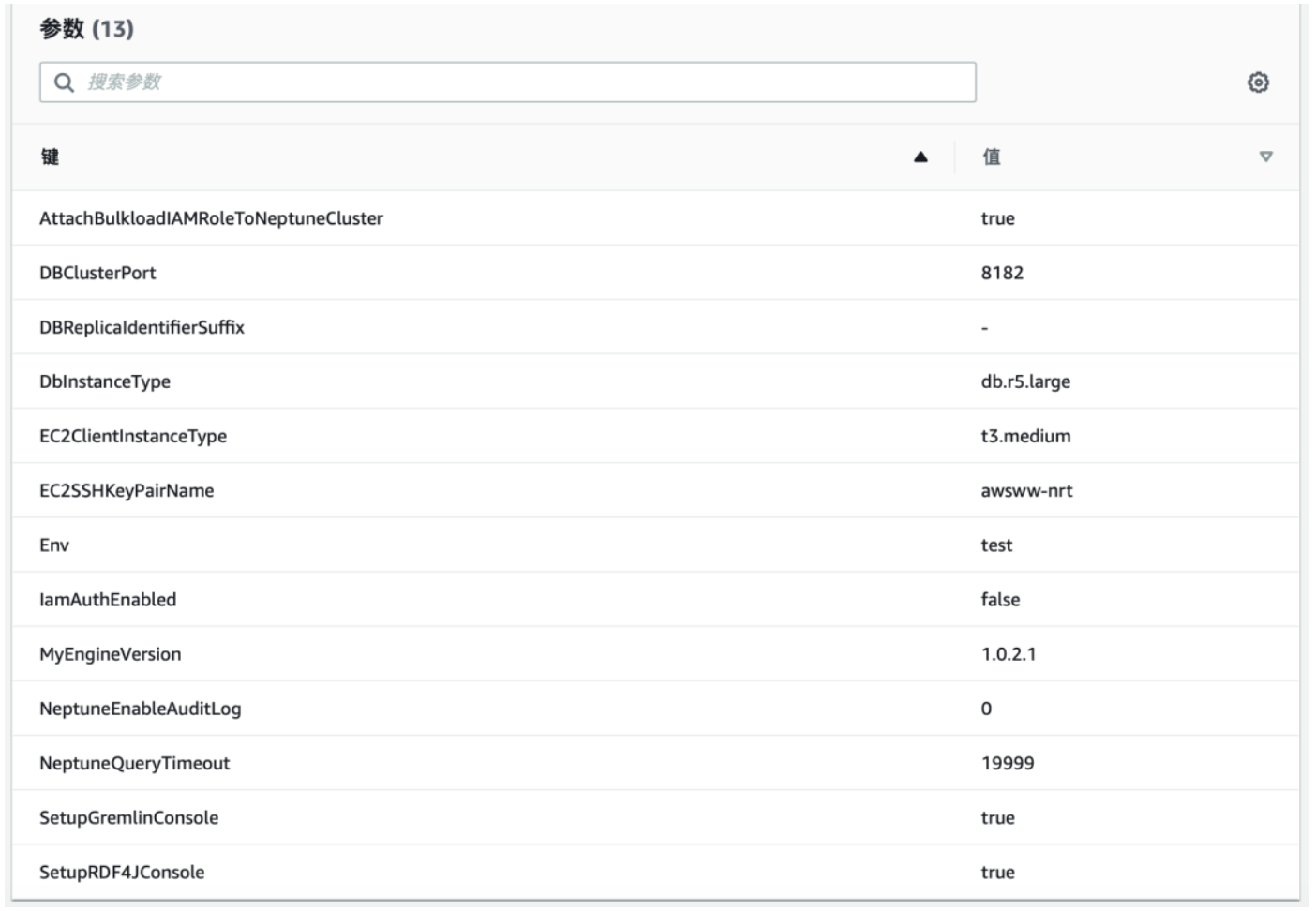Select the DbInstanceType key

coord(105,381)
